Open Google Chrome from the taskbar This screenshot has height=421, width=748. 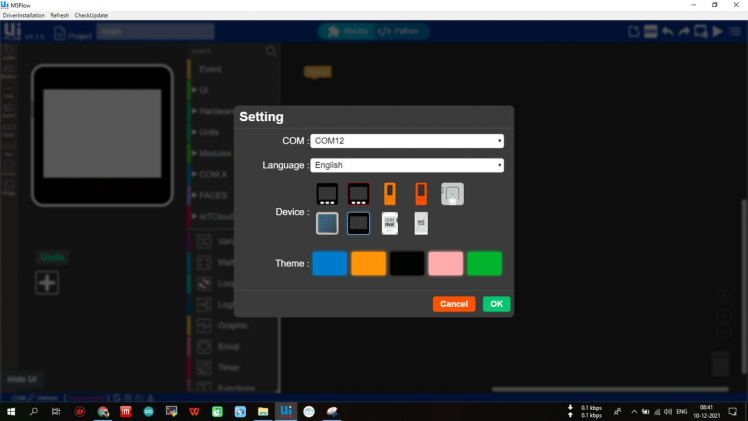pos(103,411)
